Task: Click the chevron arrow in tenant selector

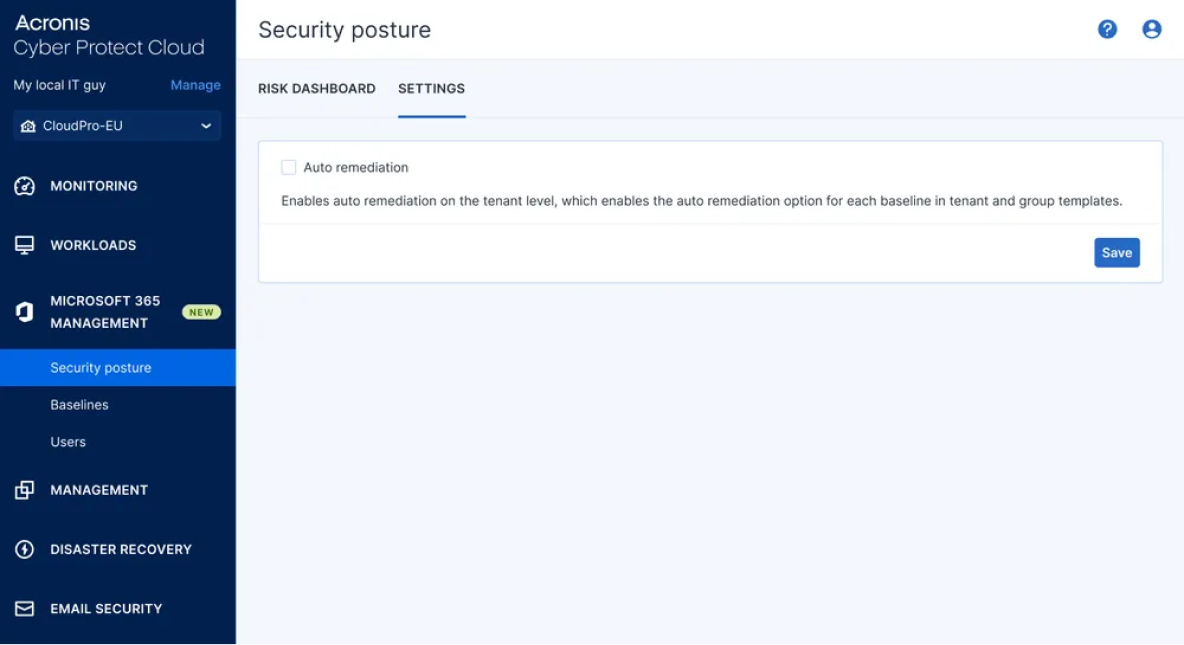Action: click(206, 126)
